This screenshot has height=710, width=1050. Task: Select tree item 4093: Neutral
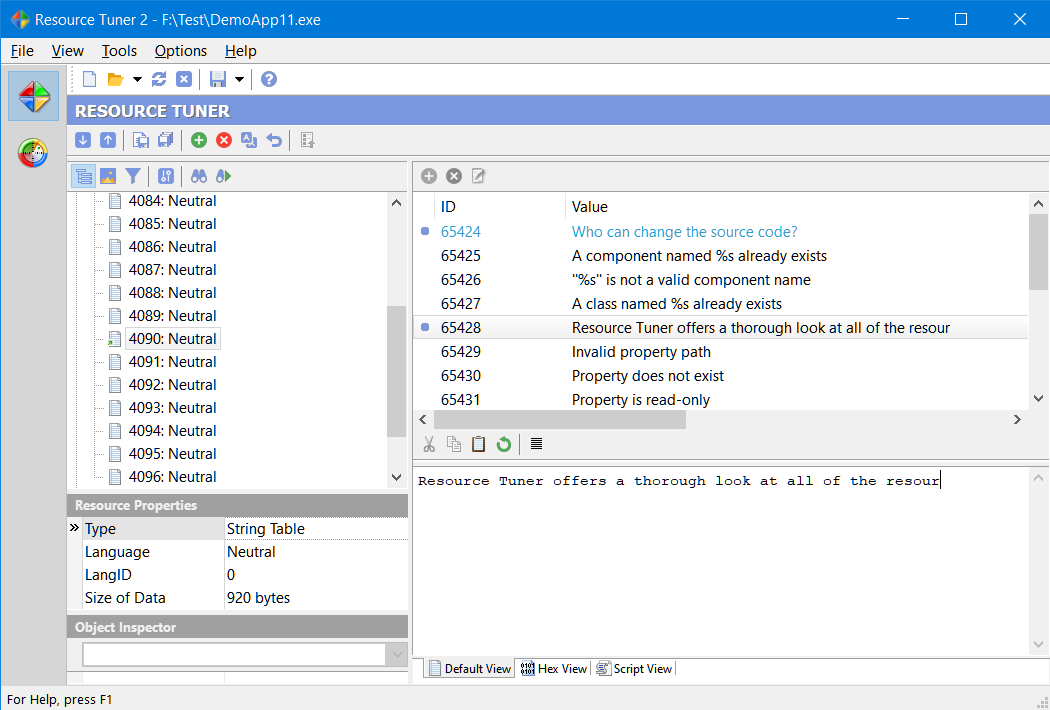tap(172, 408)
